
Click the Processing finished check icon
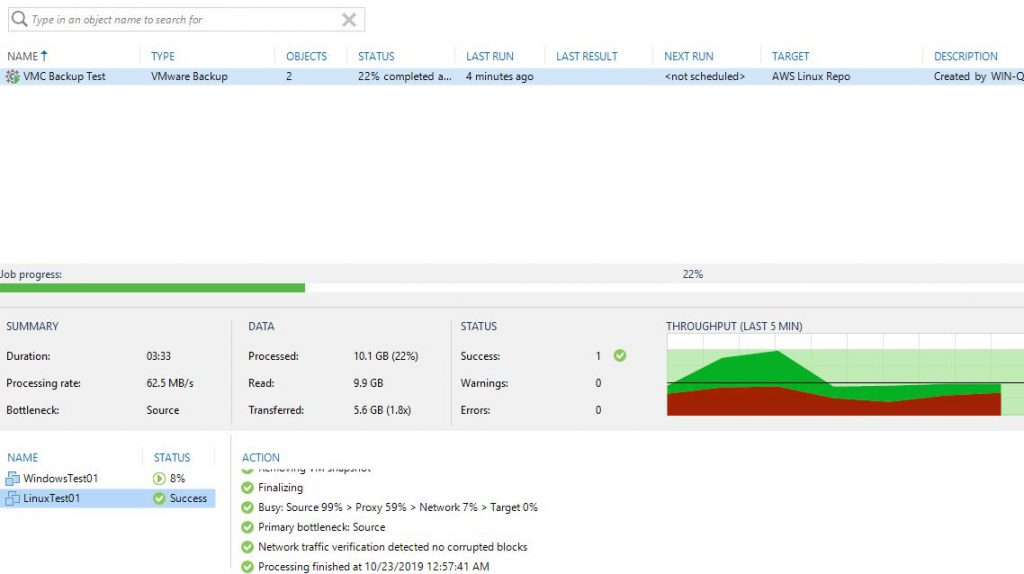pos(247,567)
